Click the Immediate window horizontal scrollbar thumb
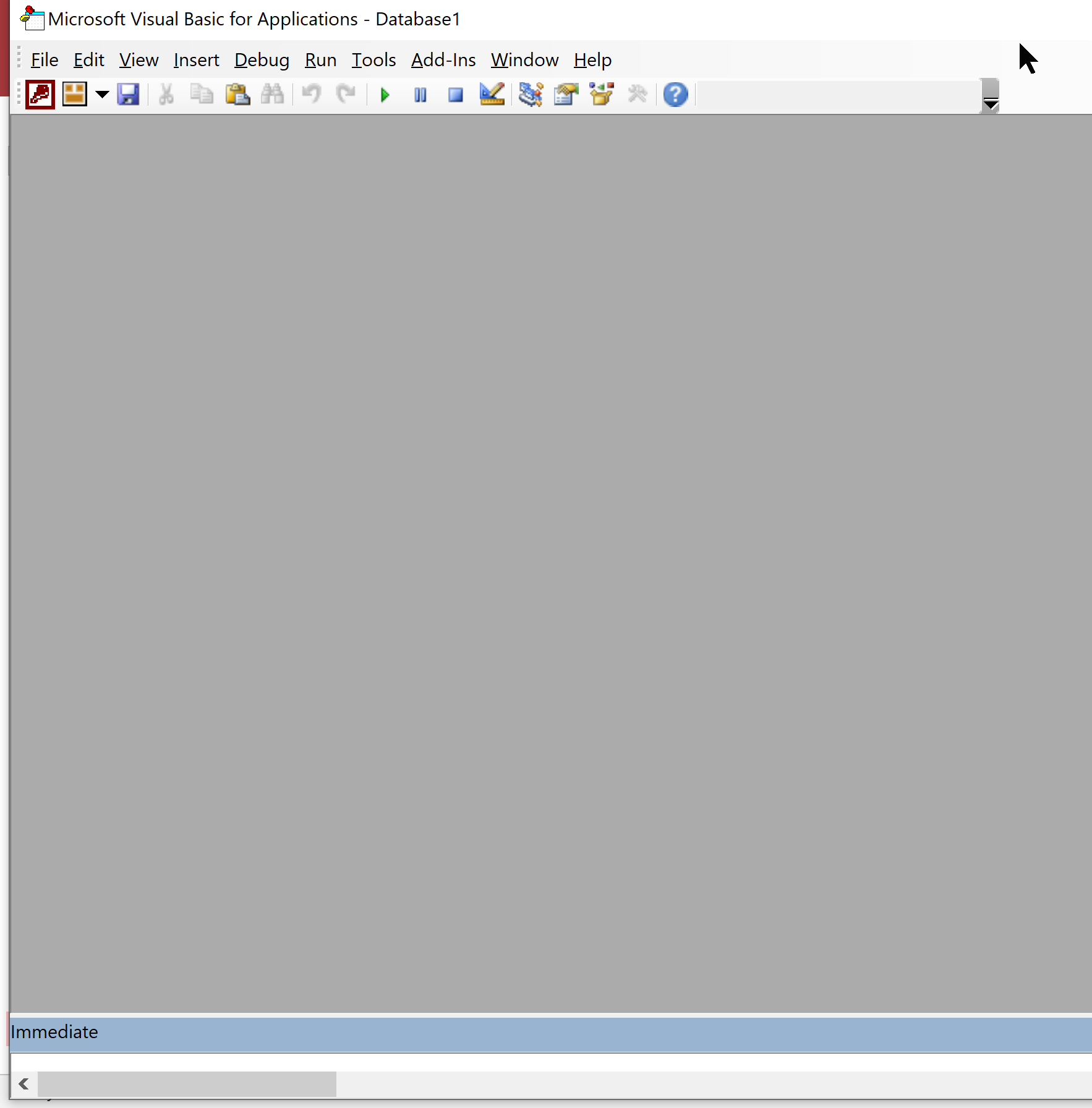Screen dimensions: 1092x1108 (187, 1084)
